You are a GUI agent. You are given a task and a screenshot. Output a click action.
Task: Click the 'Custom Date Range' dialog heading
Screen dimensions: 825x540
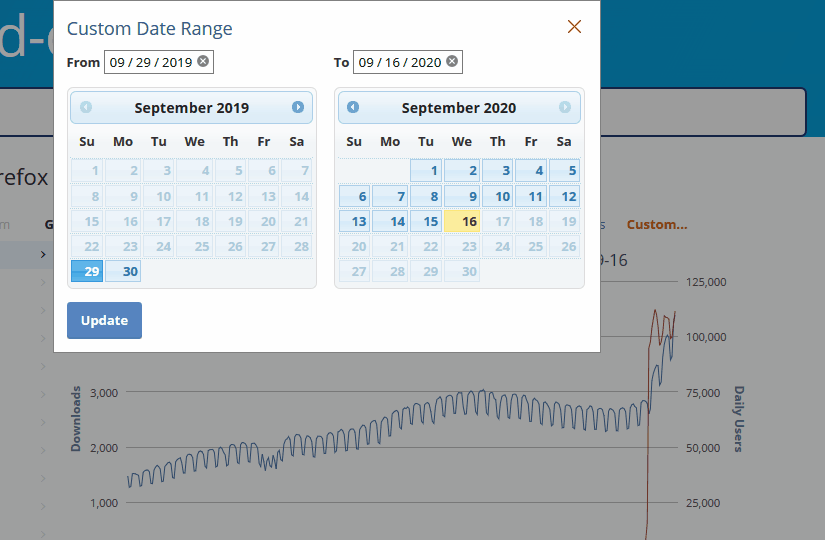(x=149, y=28)
